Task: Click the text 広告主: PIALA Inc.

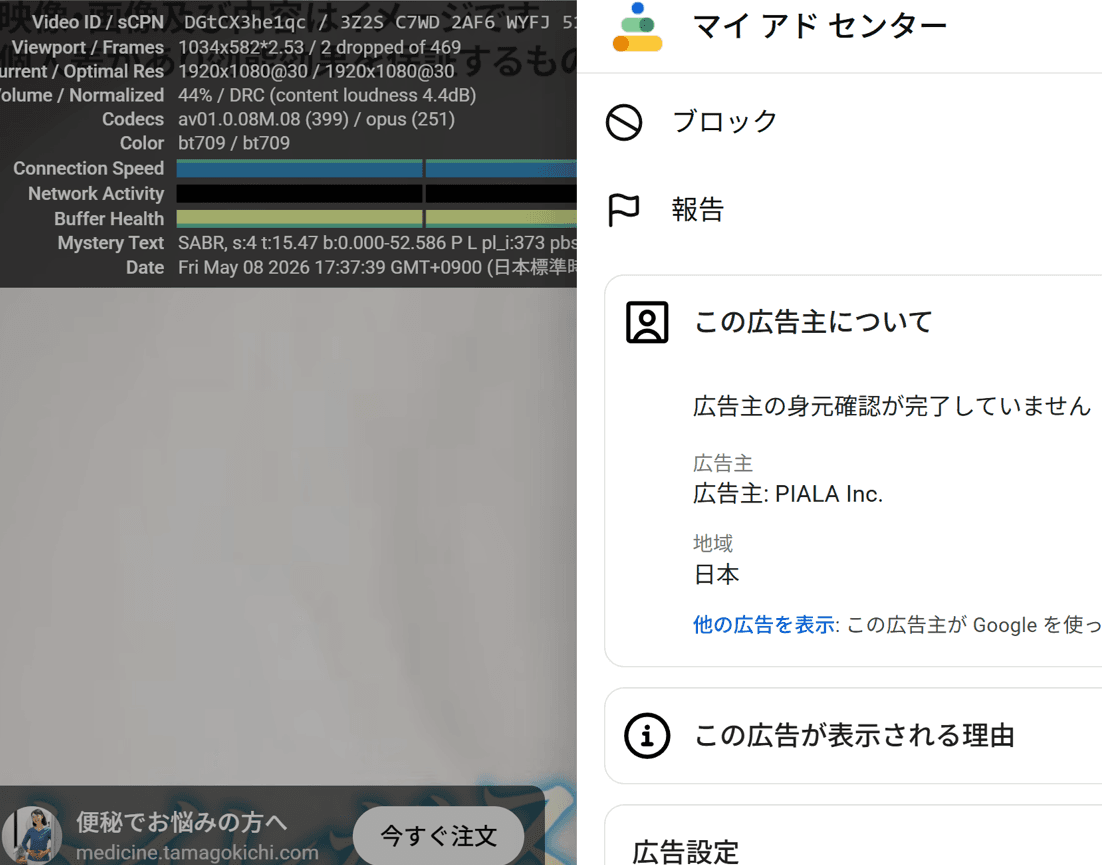Action: click(x=788, y=494)
